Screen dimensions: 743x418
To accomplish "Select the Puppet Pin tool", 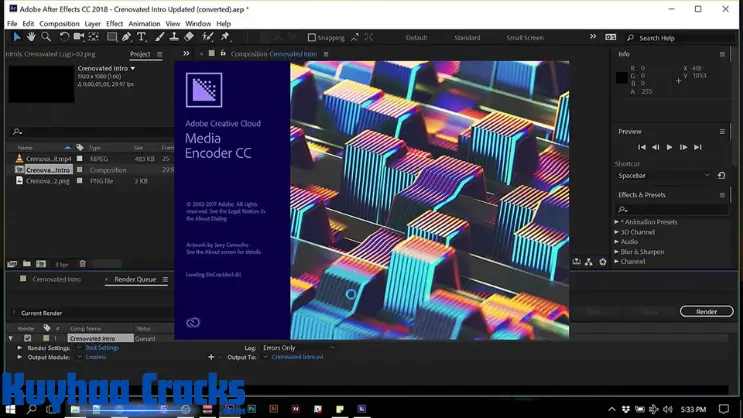I will [225, 37].
